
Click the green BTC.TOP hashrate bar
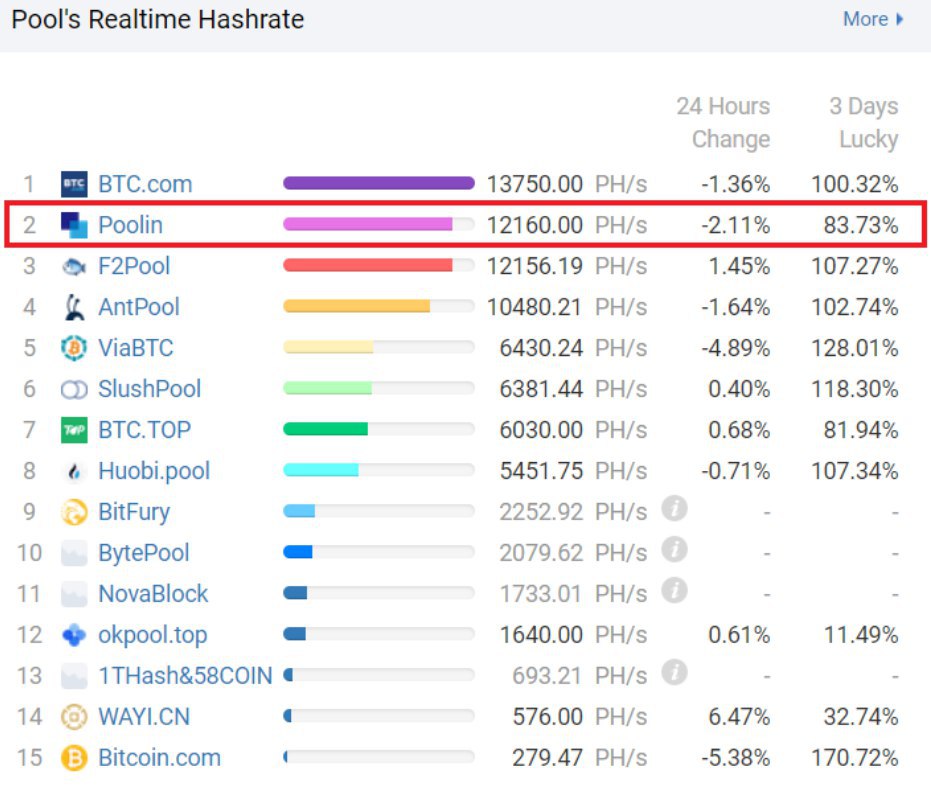[x=325, y=429]
